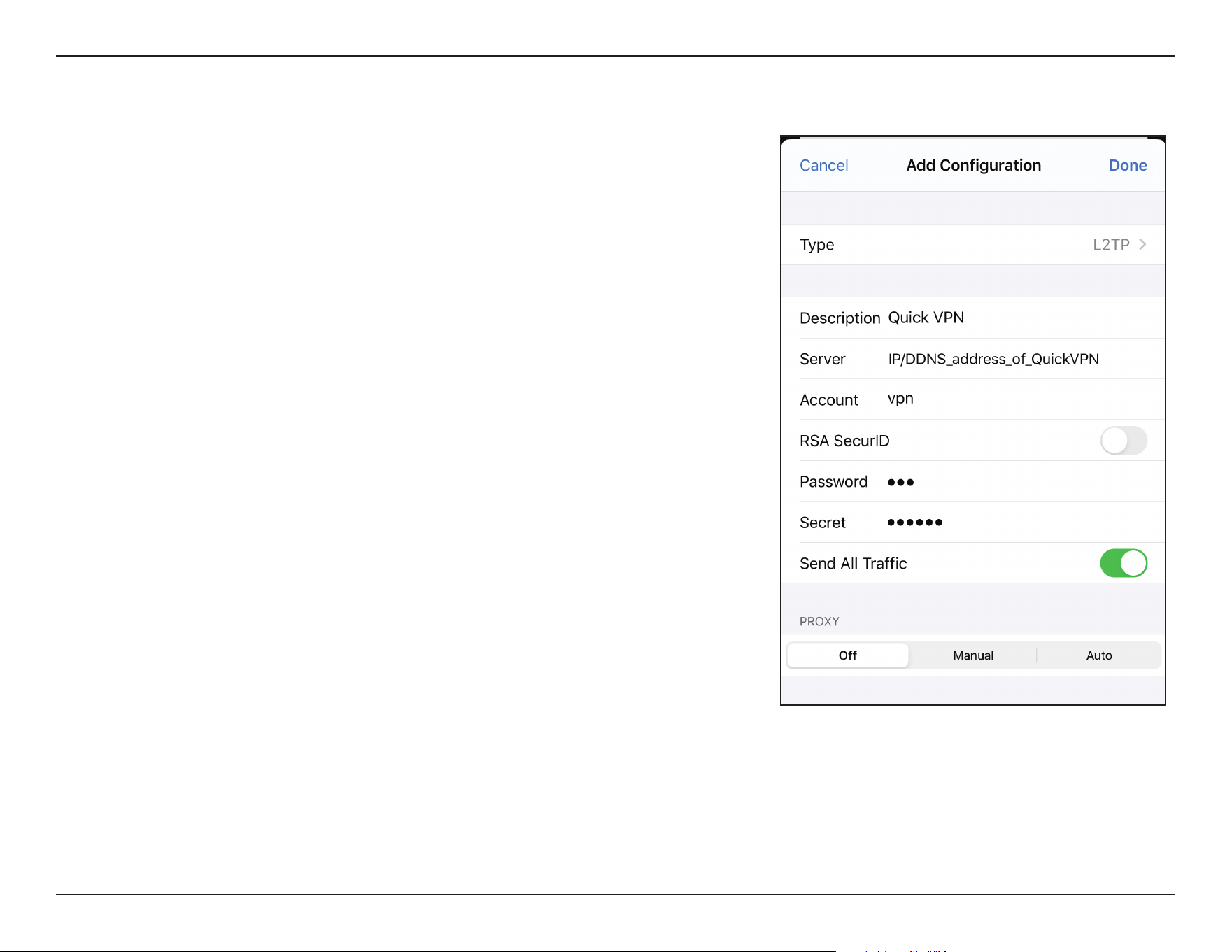The height and width of the screenshot is (952, 1232).
Task: Tap Cancel in Add Configuration
Action: (x=823, y=166)
